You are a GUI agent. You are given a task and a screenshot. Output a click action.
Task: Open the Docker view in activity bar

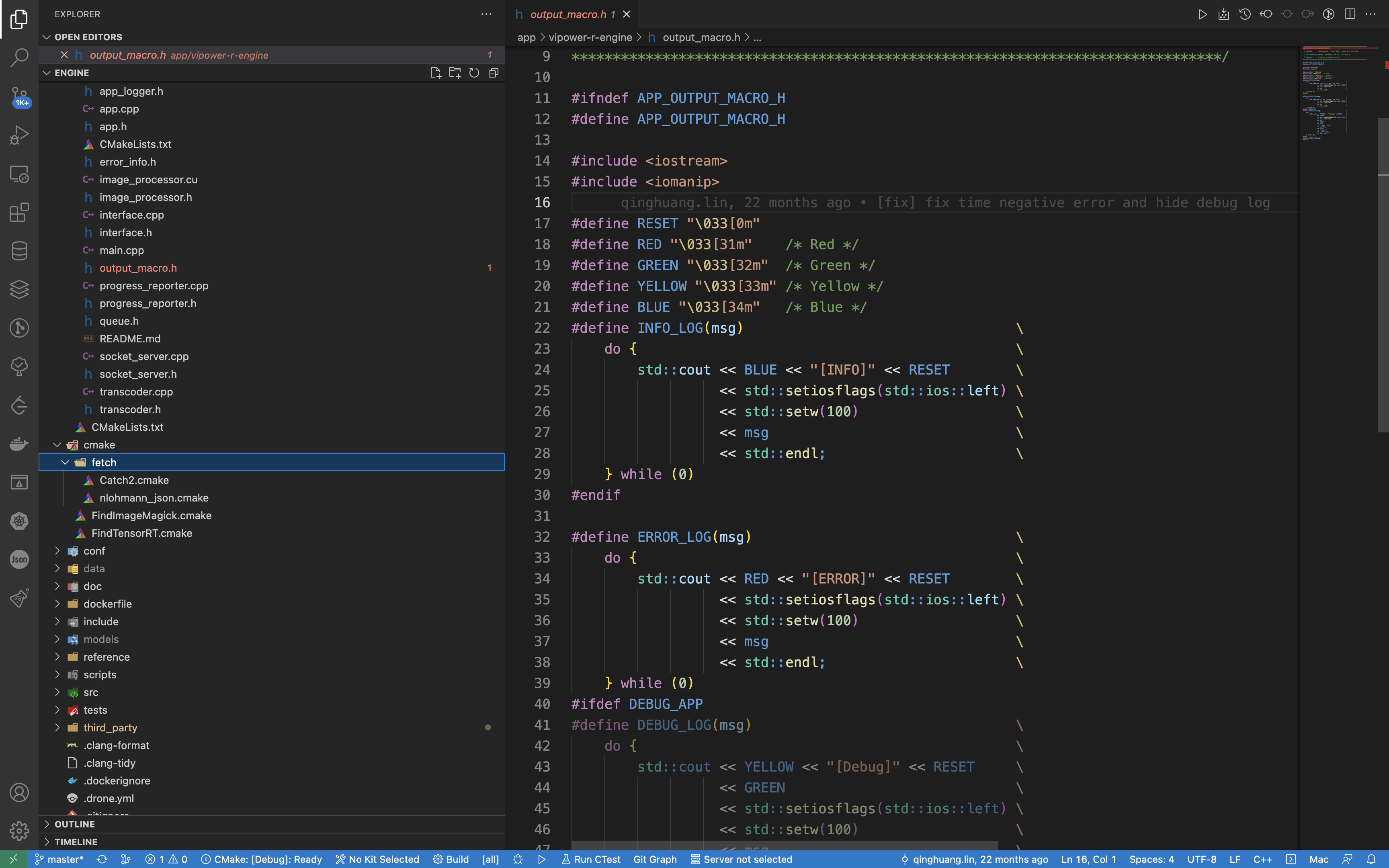[19, 444]
